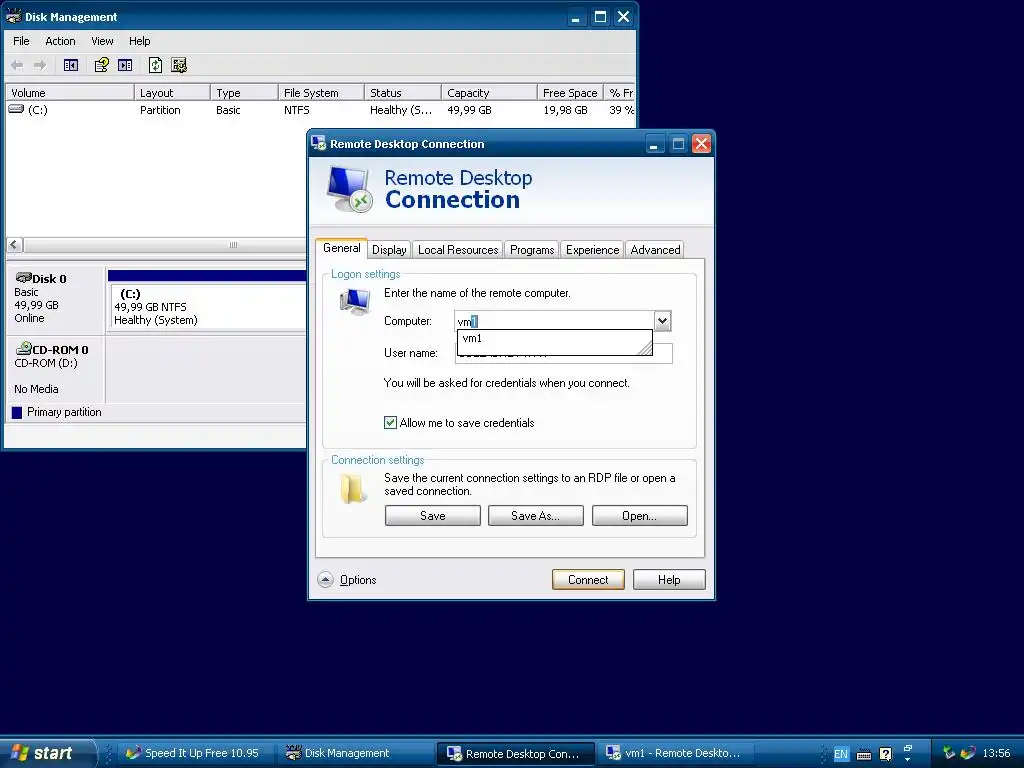Click the Connect button
The height and width of the screenshot is (768, 1024).
[588, 580]
